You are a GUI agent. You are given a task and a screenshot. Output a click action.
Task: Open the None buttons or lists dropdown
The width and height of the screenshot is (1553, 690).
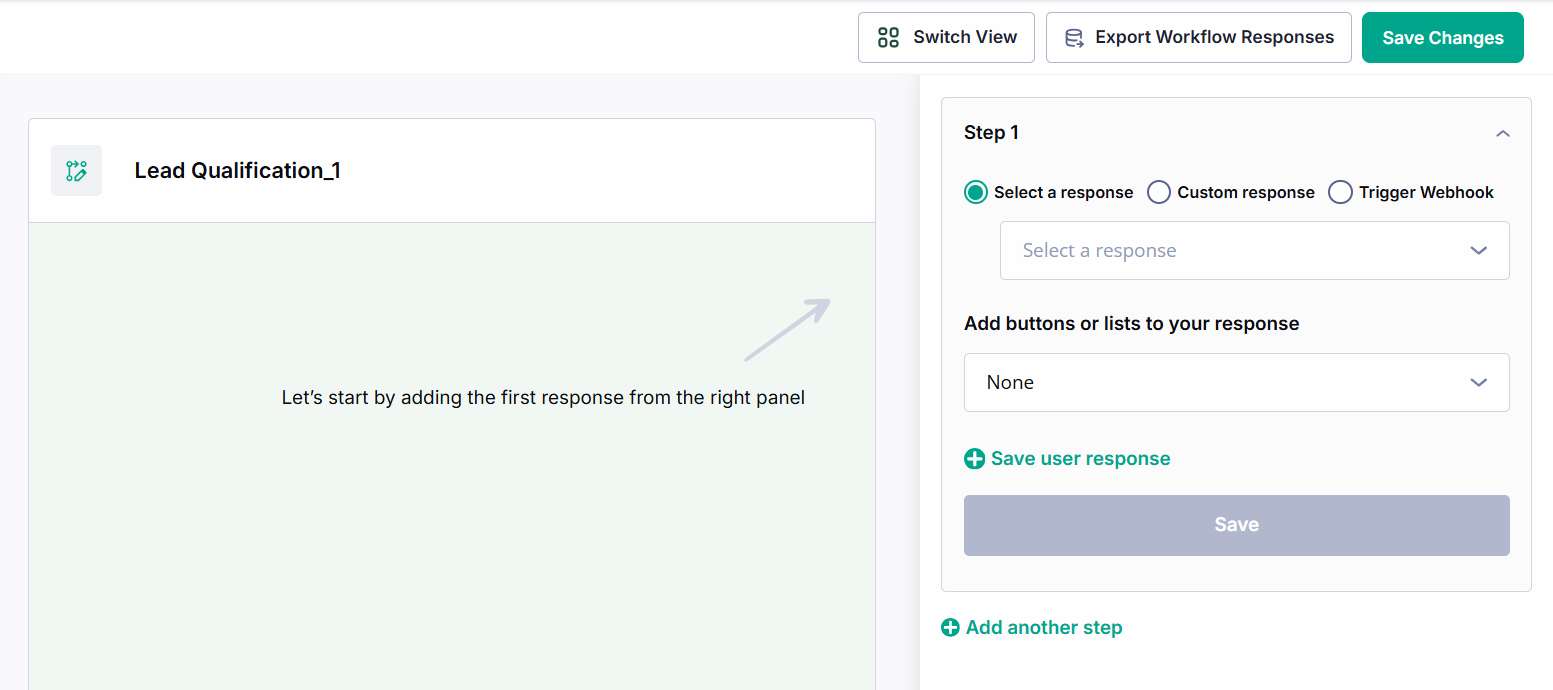1237,382
